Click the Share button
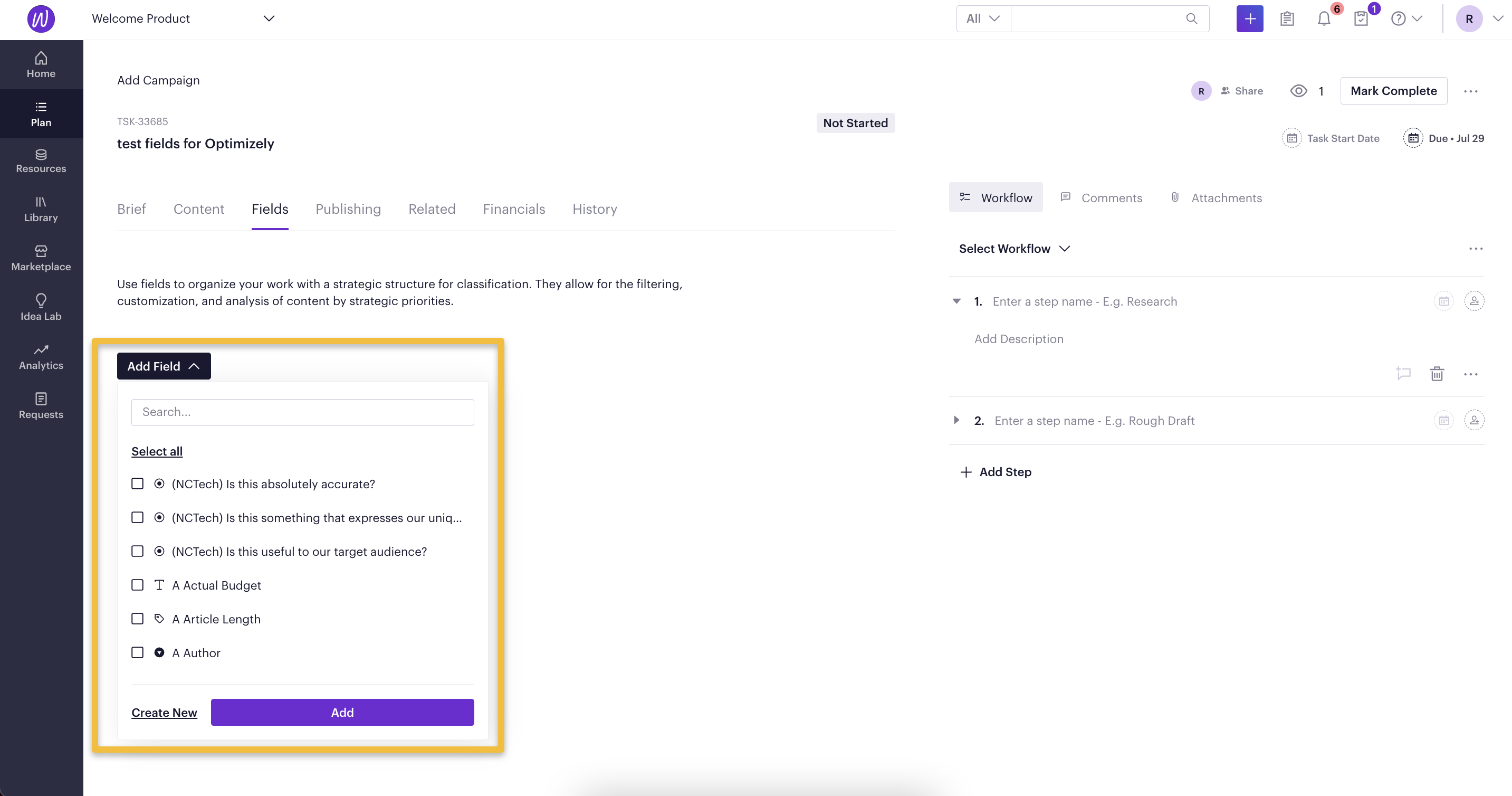The width and height of the screenshot is (1512, 796). (x=1242, y=91)
